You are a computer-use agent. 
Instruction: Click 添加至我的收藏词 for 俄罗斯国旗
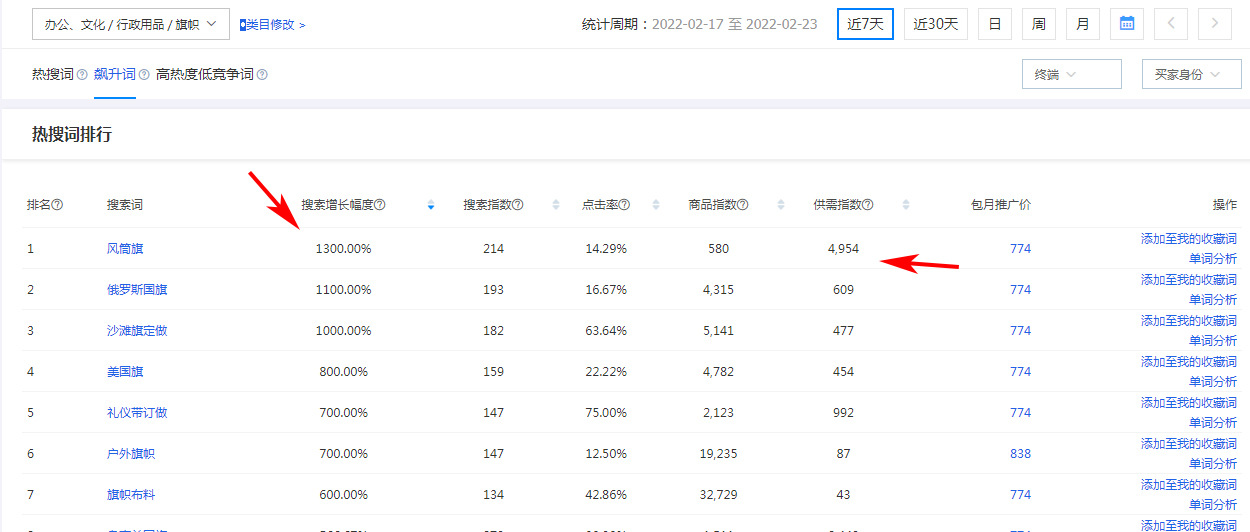(1189, 280)
